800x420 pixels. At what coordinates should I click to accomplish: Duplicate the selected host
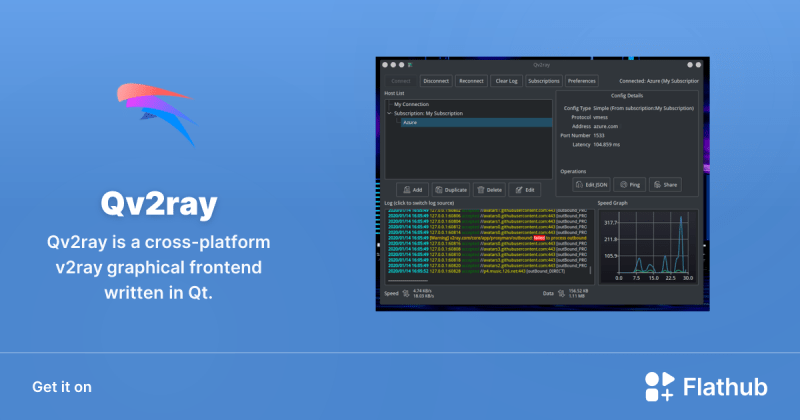pyautogui.click(x=451, y=190)
